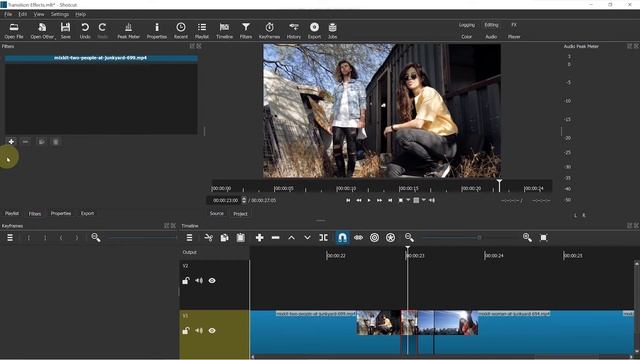This screenshot has width=640, height=360.
Task: Open the View menu
Action: (x=39, y=14)
